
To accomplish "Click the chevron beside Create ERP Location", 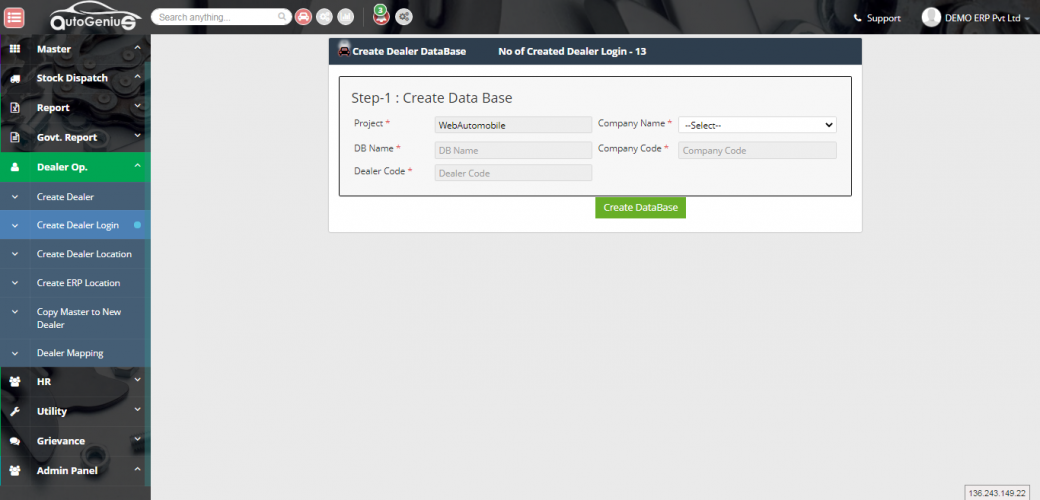I will pos(15,282).
